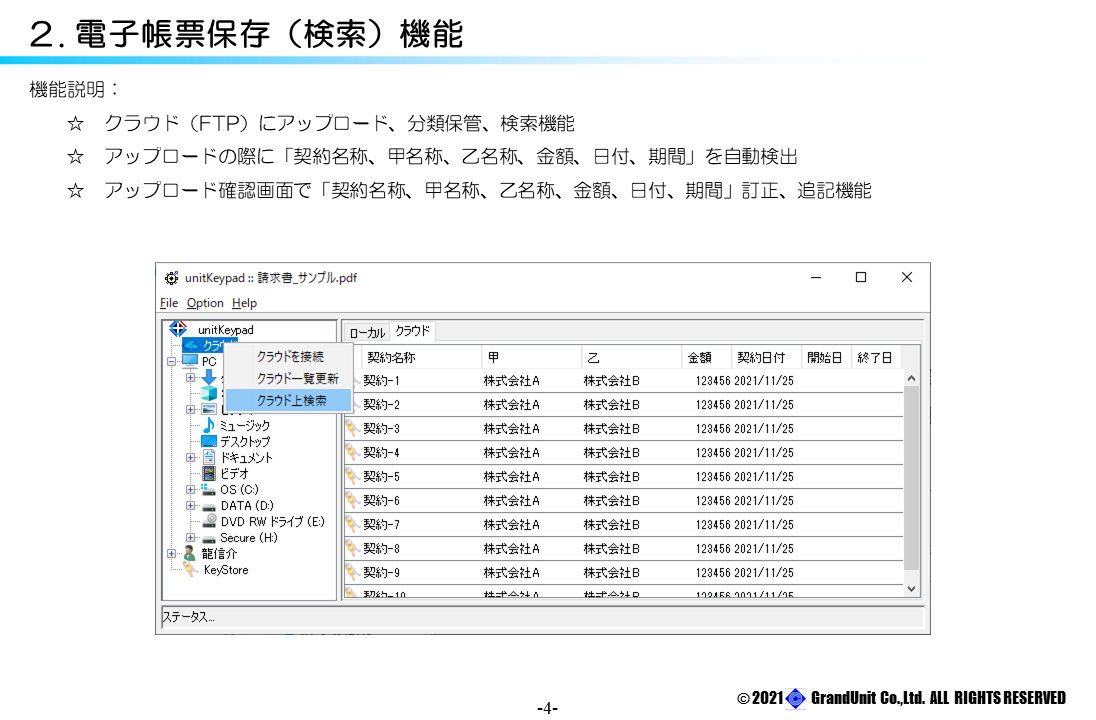Click the unitKeypad root logo icon
Screen dimensions: 1096x720
point(178,329)
